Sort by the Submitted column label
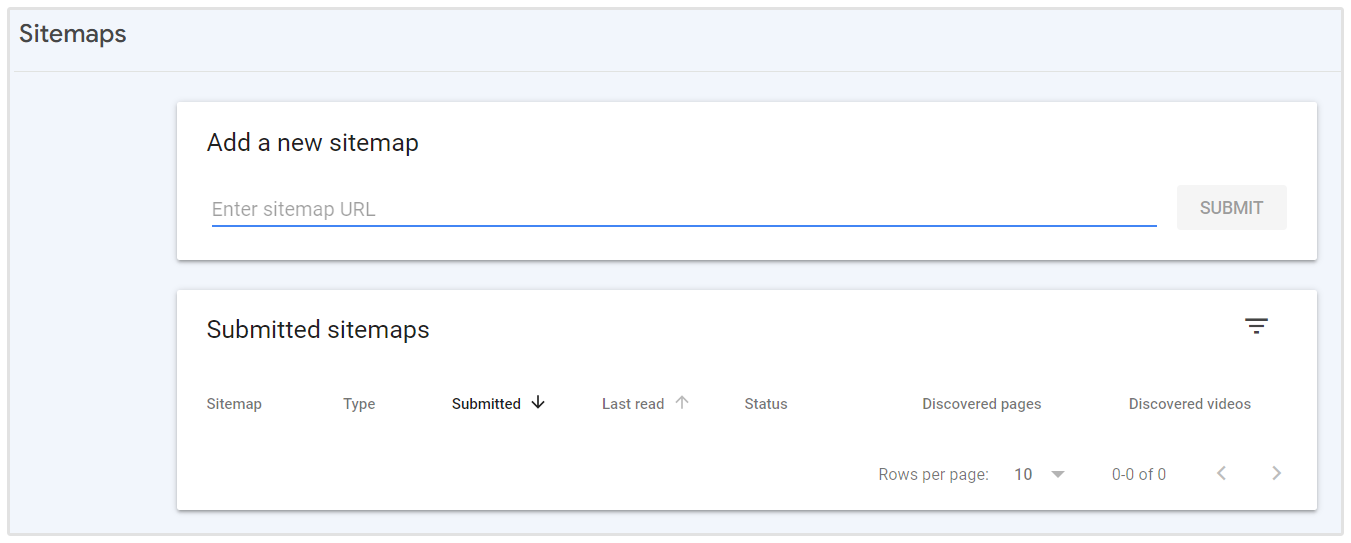This screenshot has width=1351, height=543. click(486, 404)
